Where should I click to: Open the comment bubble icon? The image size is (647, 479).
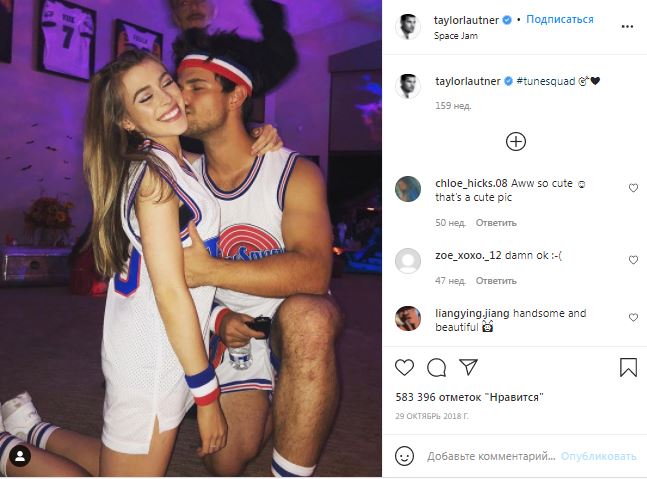tap(436, 367)
